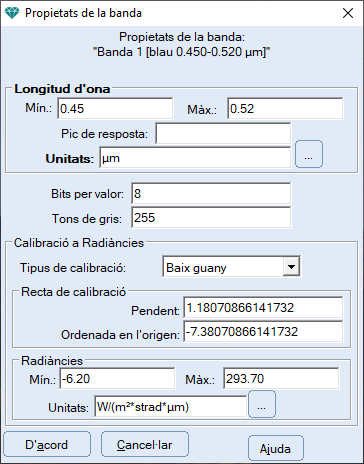The width and height of the screenshot is (364, 464).
Task: Focus the Radiàncies Màx. field 293.70
Action: 281,378
